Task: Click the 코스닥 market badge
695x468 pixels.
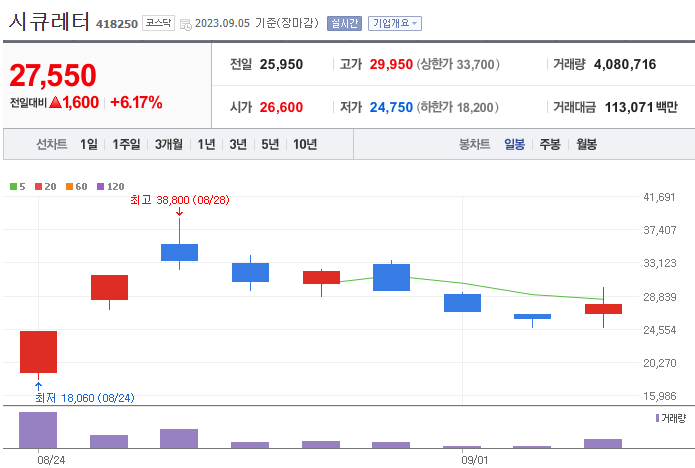Action: 158,23
